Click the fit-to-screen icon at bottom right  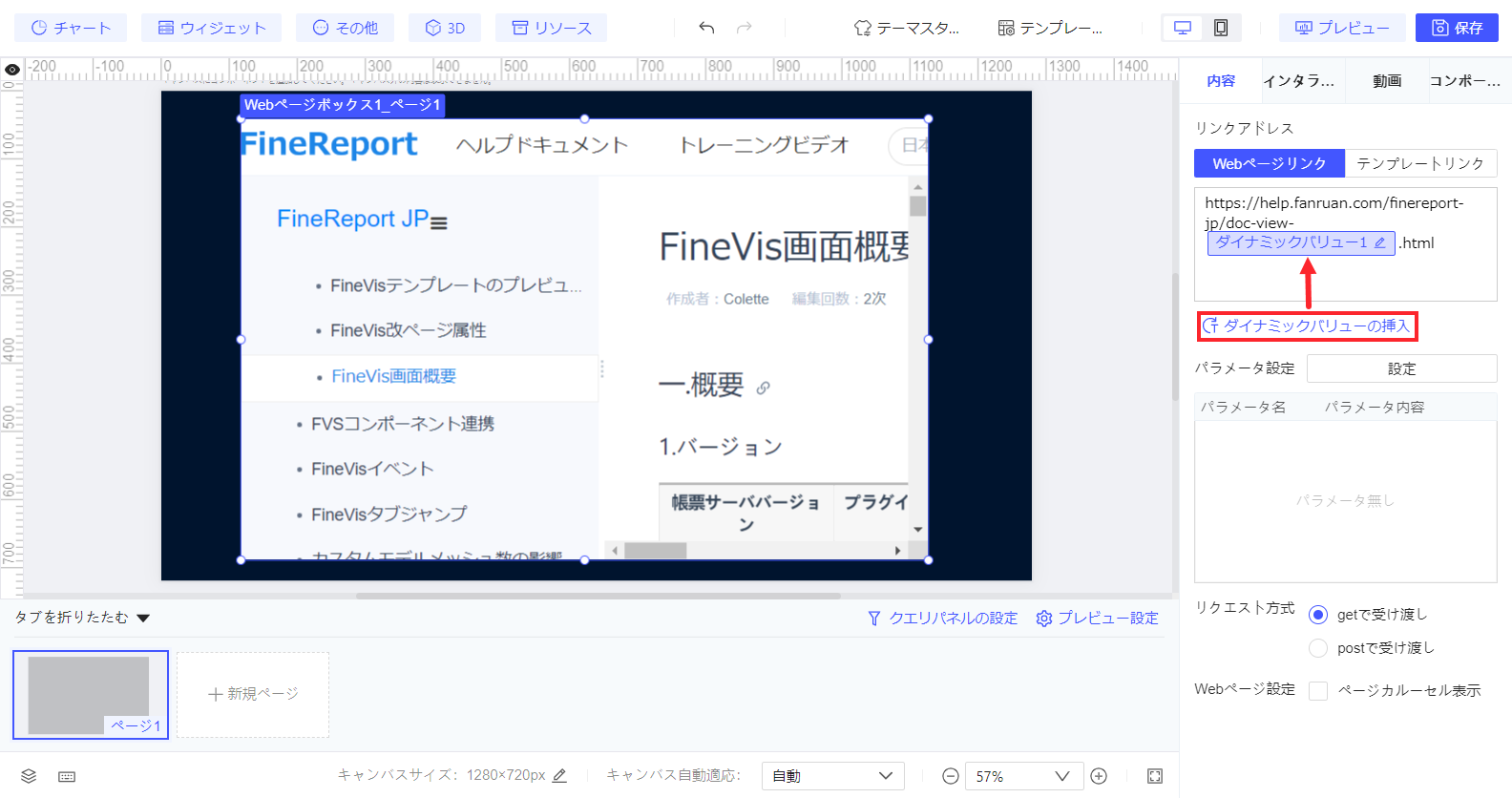point(1155,776)
